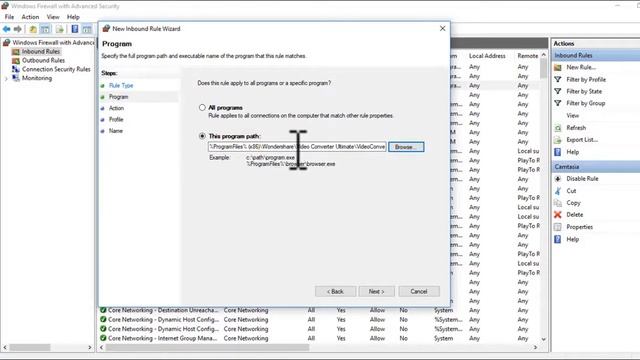Select Monitoring in the tree

pyautogui.click(x=37, y=78)
